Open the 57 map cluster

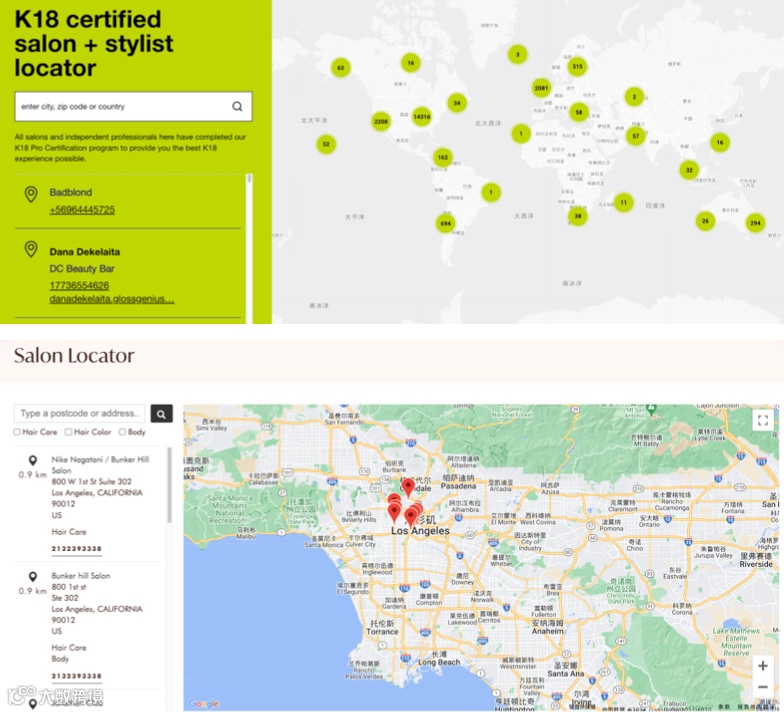(x=636, y=136)
